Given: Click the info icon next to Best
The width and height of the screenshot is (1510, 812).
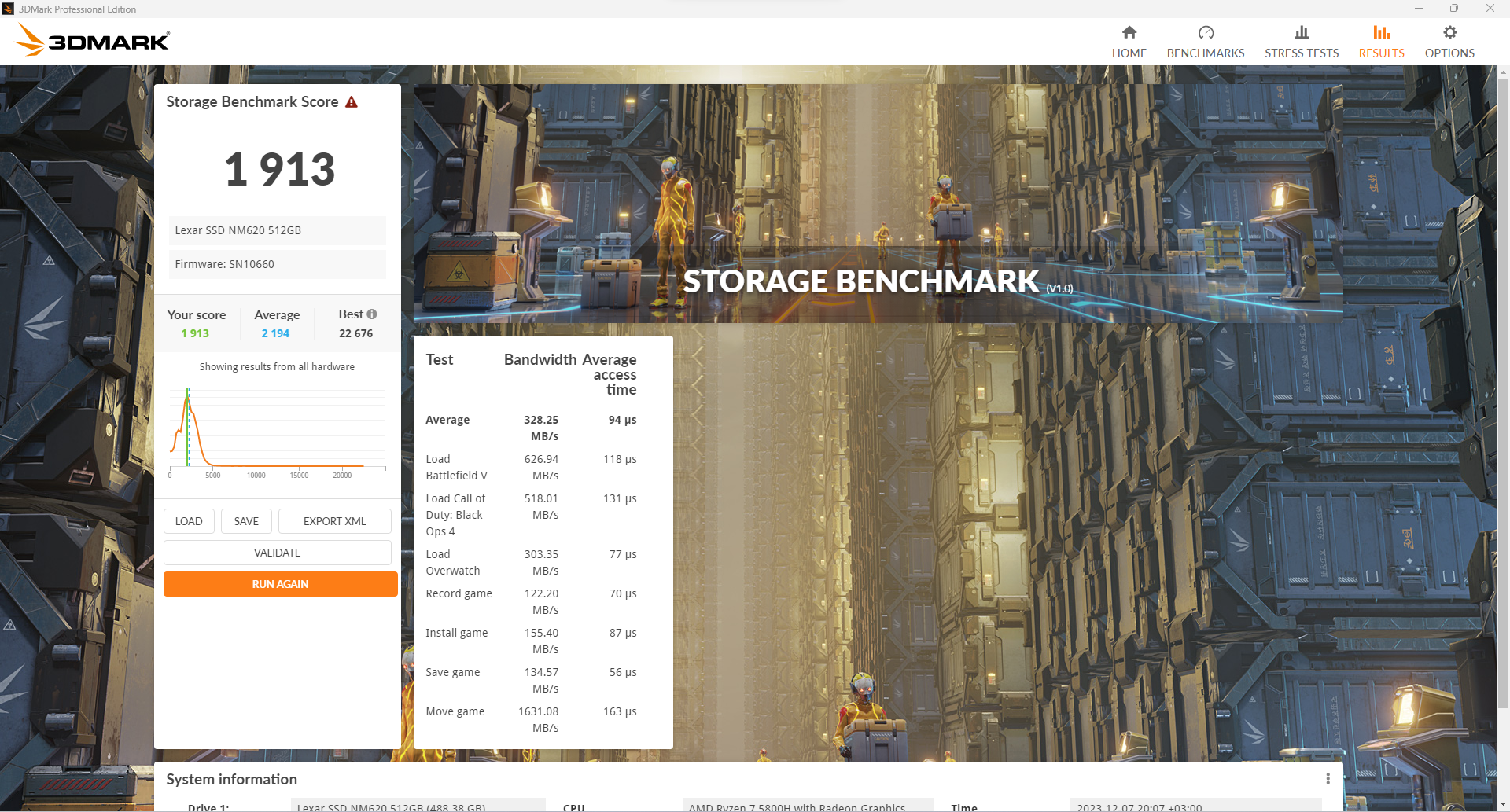Looking at the screenshot, I should [x=372, y=314].
